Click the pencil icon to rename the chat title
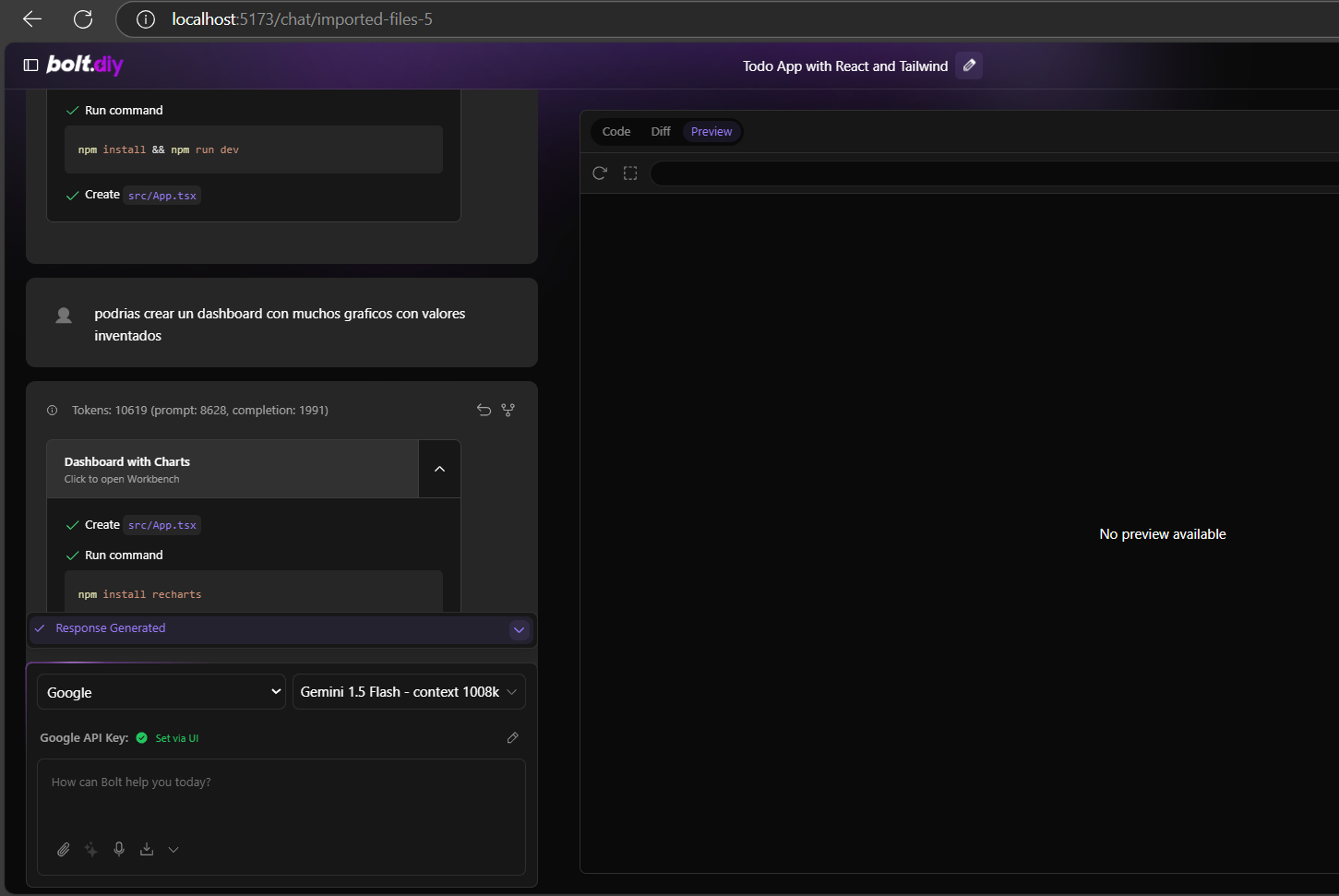Image resolution: width=1339 pixels, height=896 pixels. [969, 66]
